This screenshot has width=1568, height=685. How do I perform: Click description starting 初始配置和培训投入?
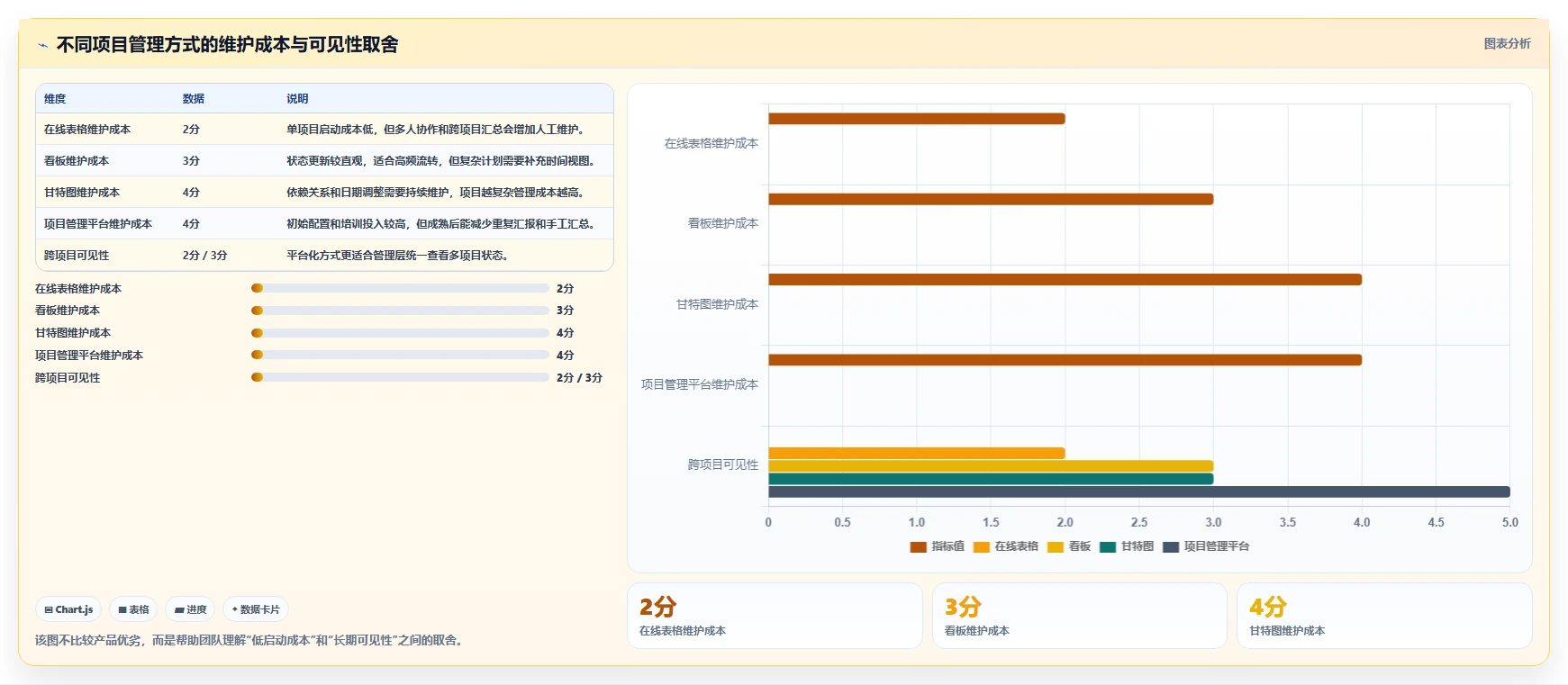[x=443, y=224]
